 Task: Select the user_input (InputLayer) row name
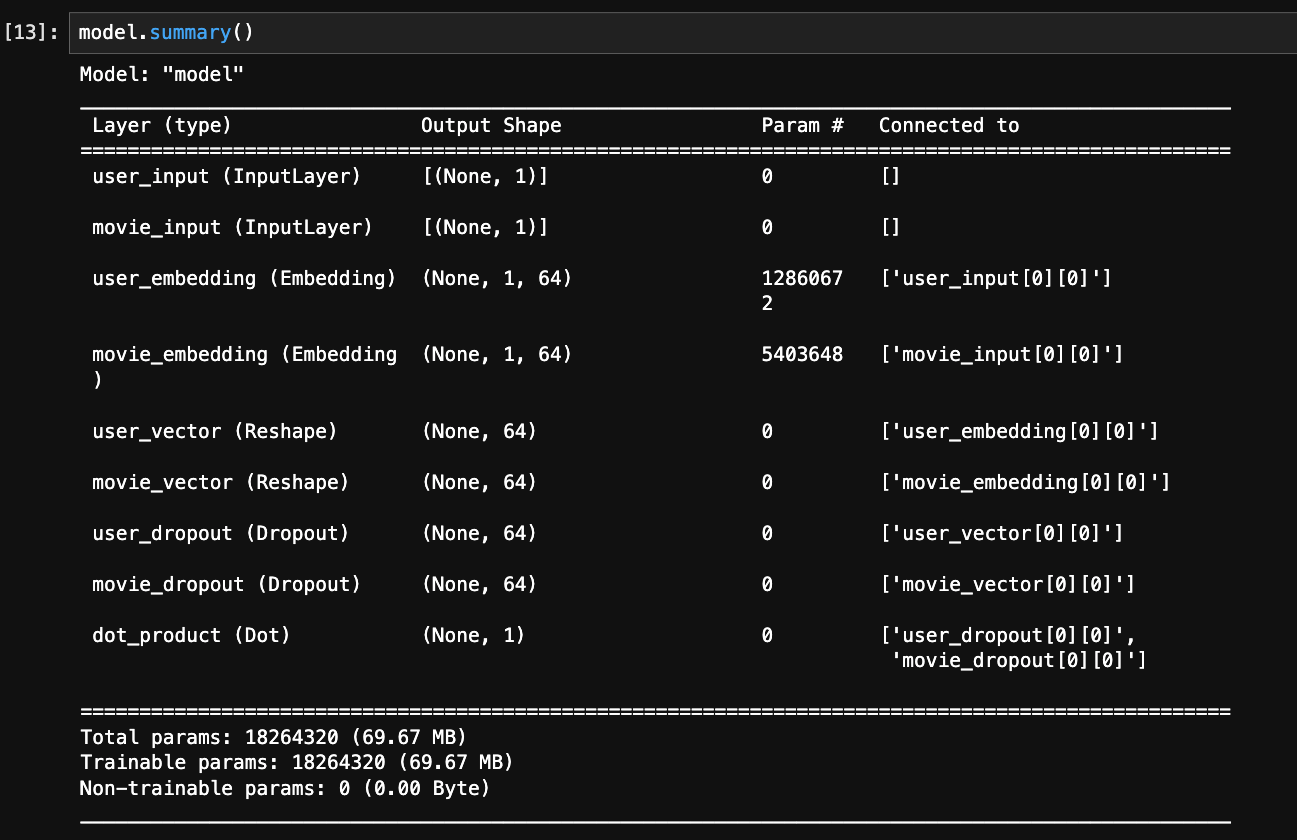tap(226, 177)
